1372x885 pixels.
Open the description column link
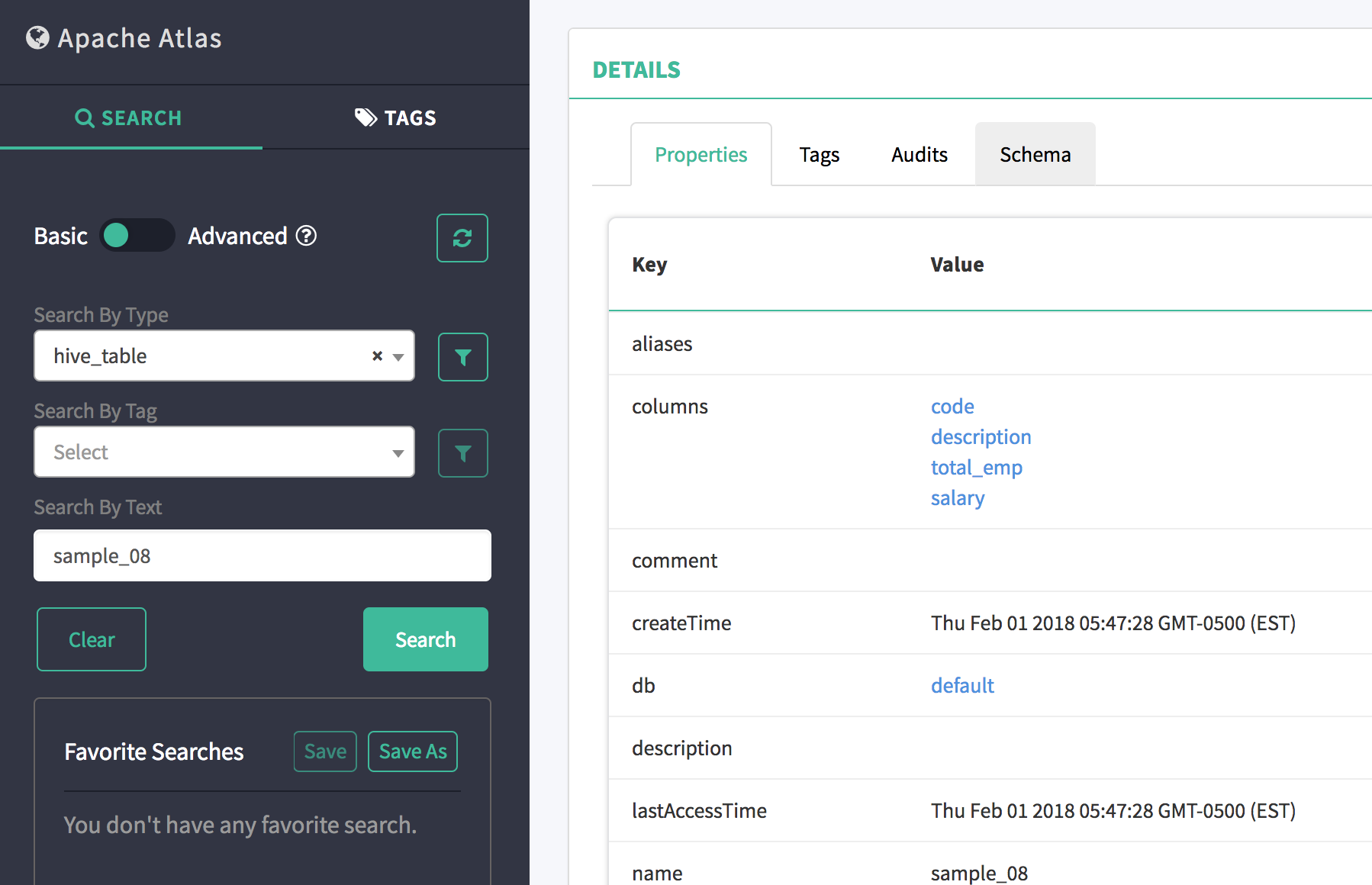pyautogui.click(x=981, y=436)
